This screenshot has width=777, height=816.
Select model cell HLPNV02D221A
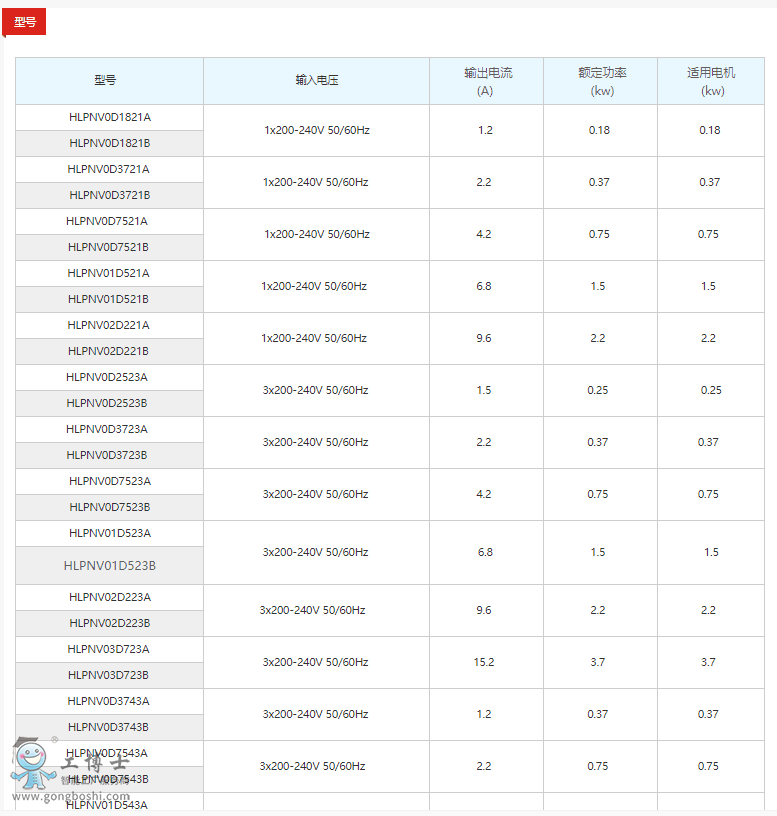(x=108, y=325)
